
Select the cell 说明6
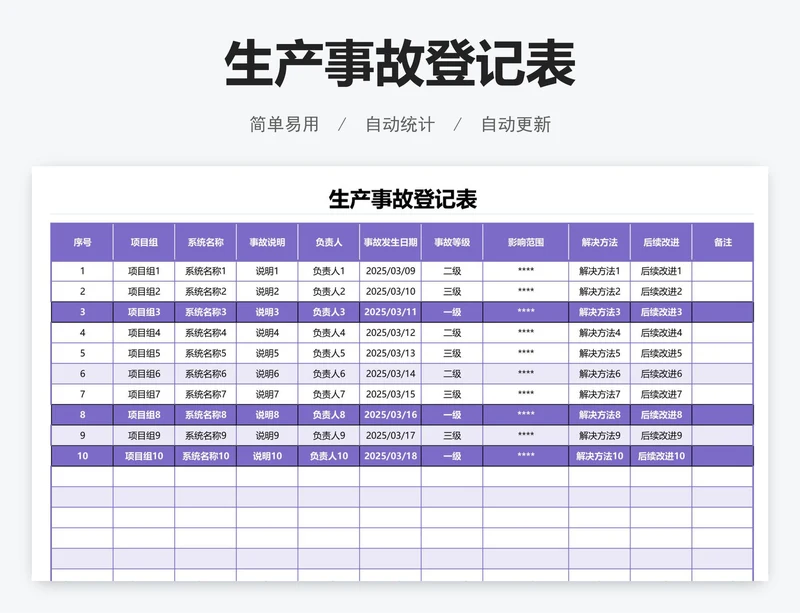click(x=267, y=374)
